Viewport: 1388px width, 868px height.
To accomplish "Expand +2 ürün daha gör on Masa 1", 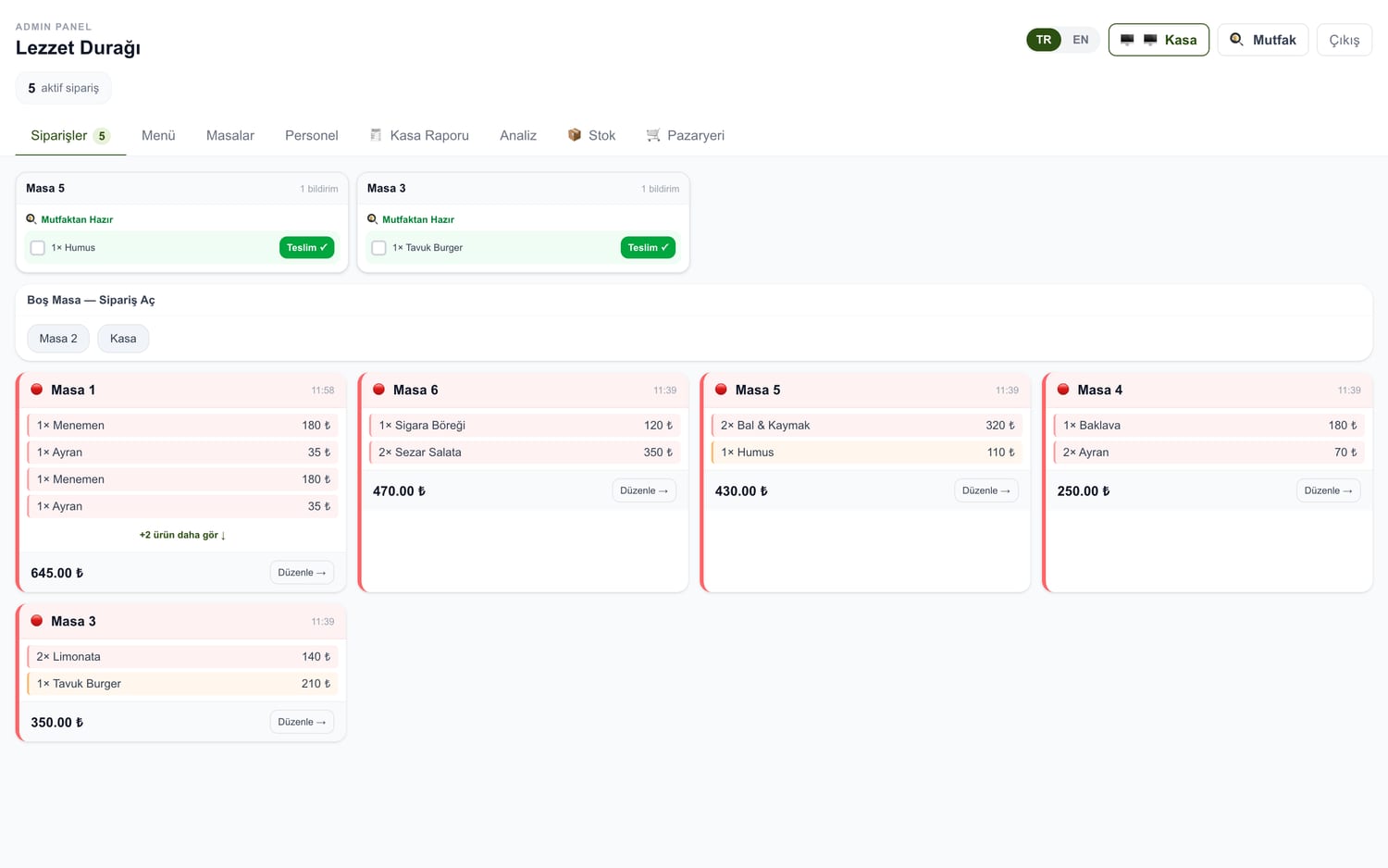I will click(182, 535).
